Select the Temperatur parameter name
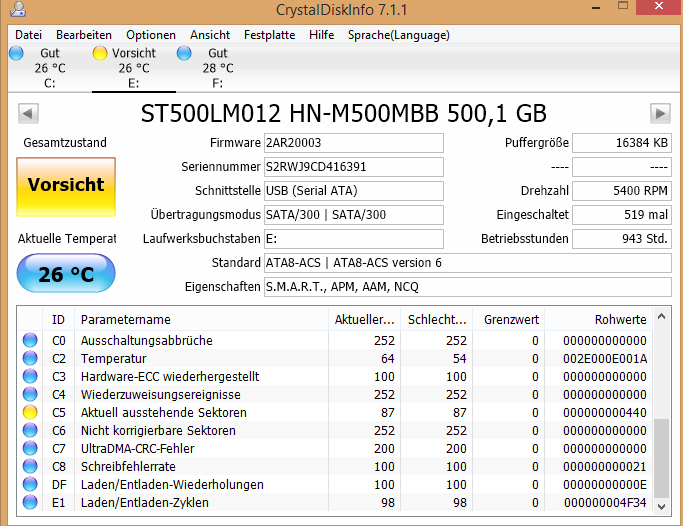 point(113,358)
